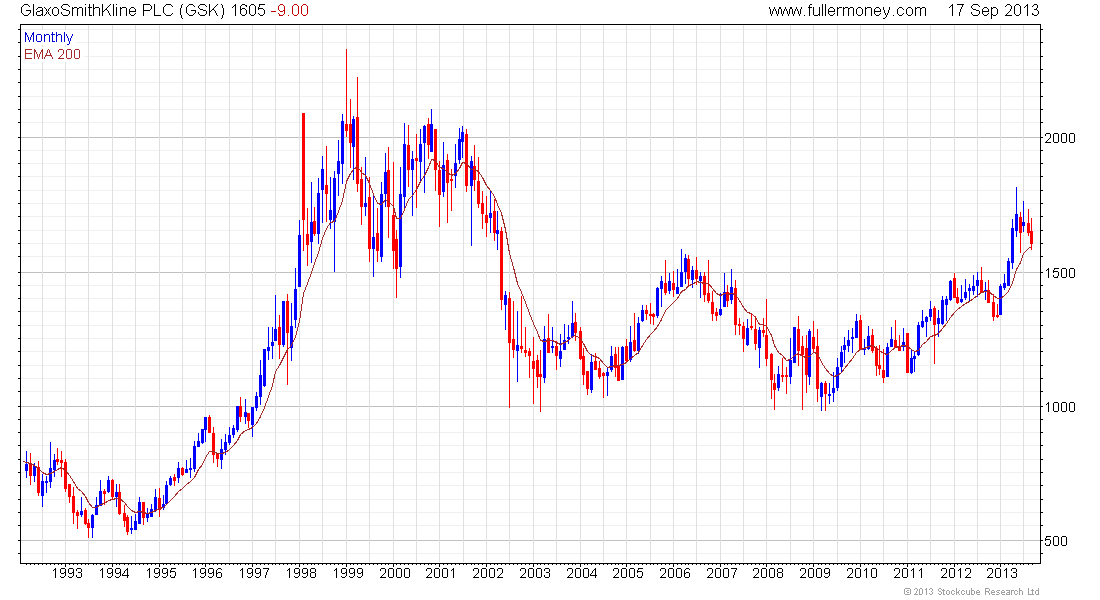Click the 2011 year axis label
This screenshot has width=1100, height=600.
(908, 573)
